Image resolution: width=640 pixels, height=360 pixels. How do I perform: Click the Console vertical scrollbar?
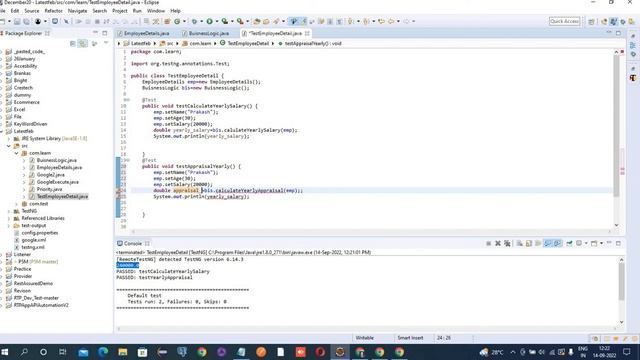coord(621,281)
